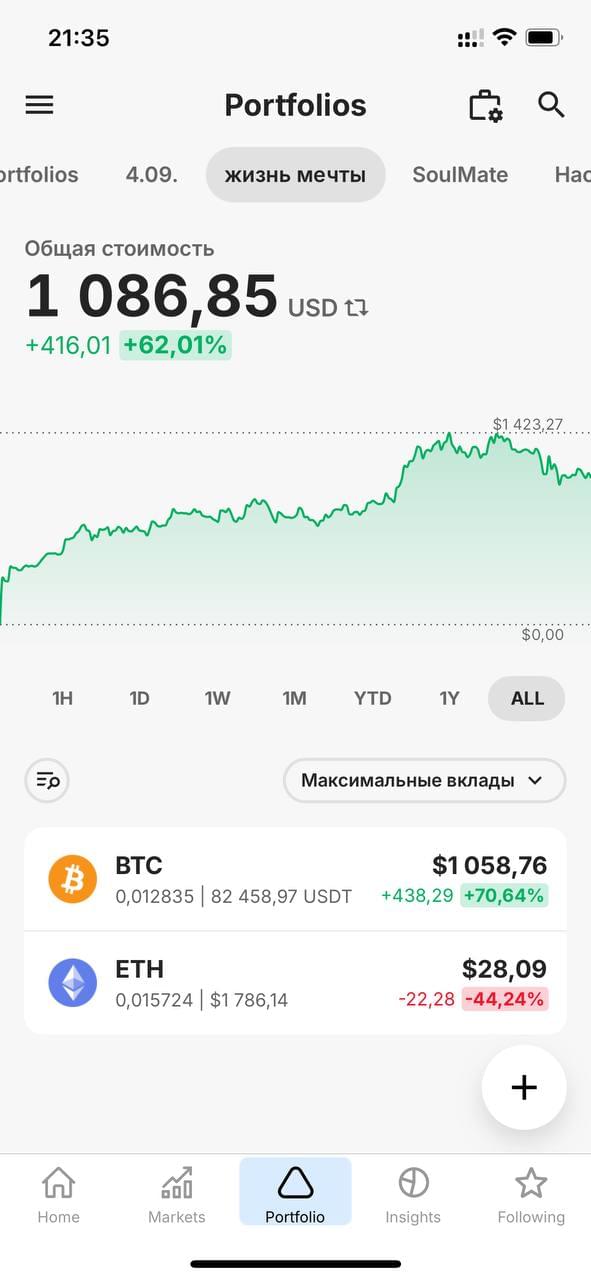Open portfolio settings briefcase icon
The image size is (591, 1280).
pos(485,105)
